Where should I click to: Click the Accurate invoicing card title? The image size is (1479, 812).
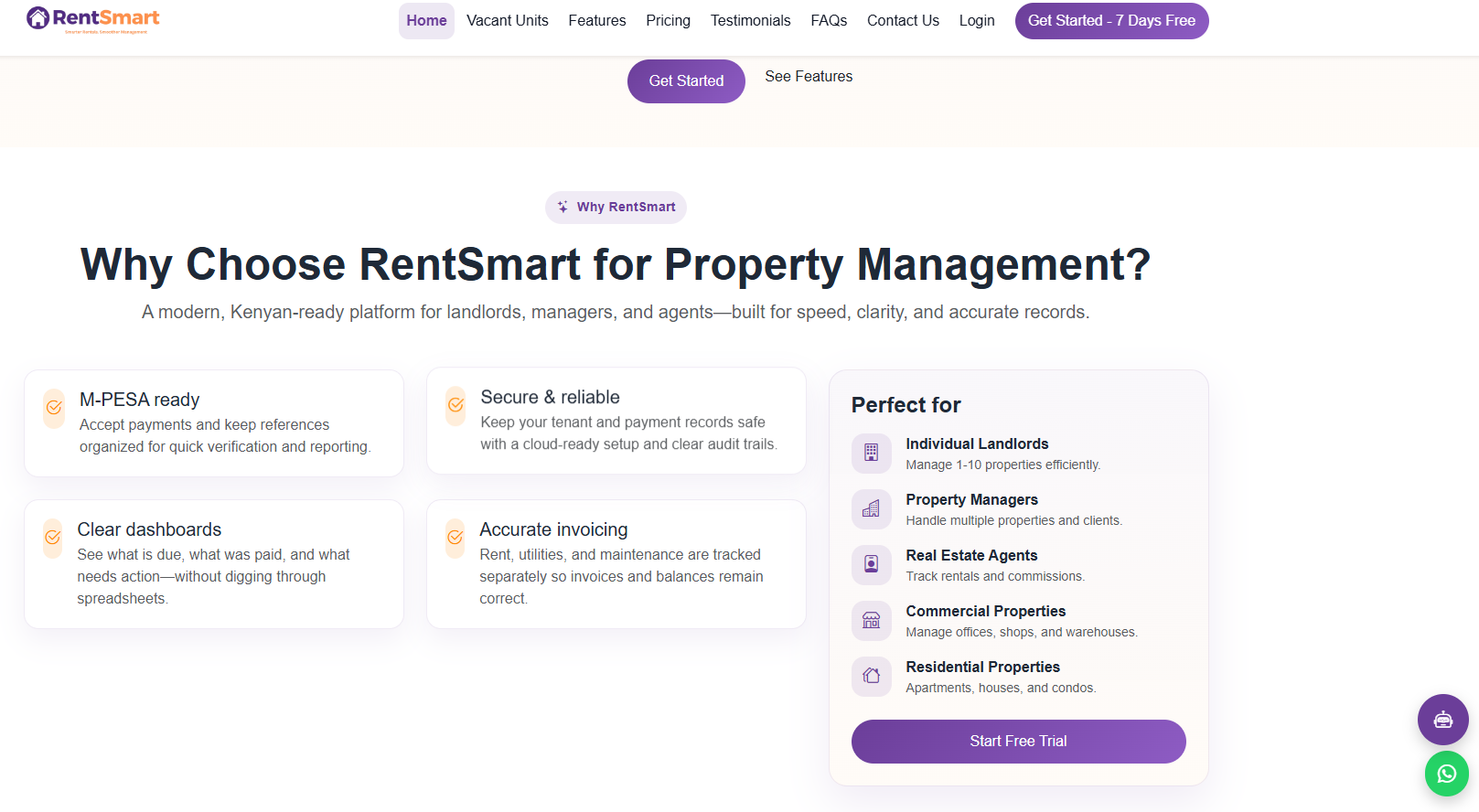pyautogui.click(x=553, y=529)
